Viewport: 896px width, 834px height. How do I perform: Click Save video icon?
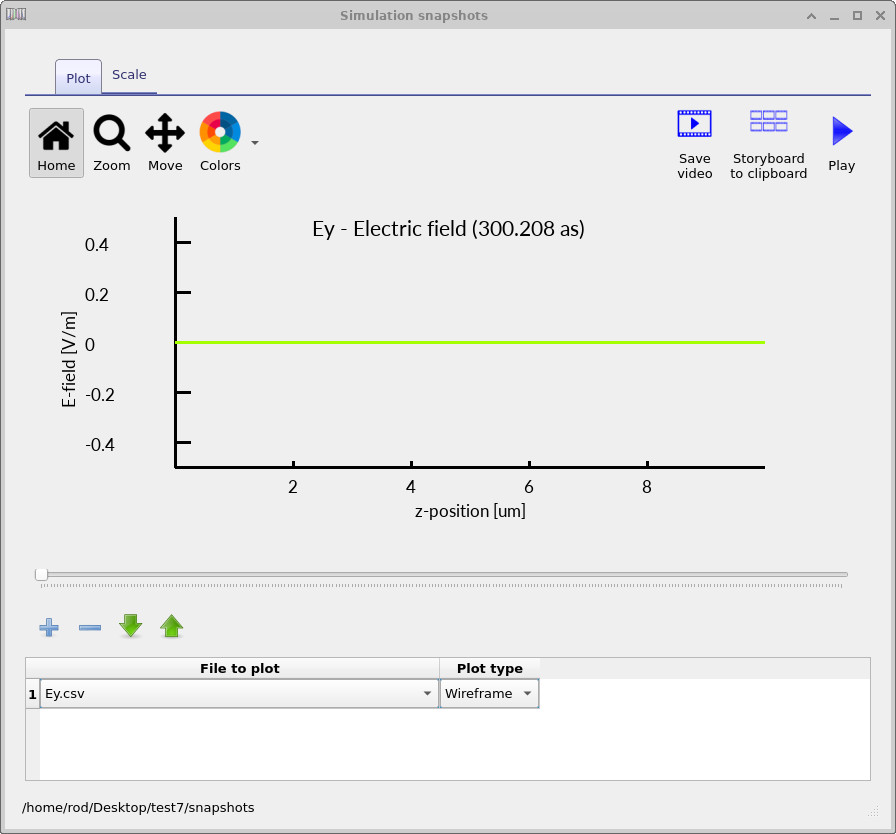coord(694,144)
